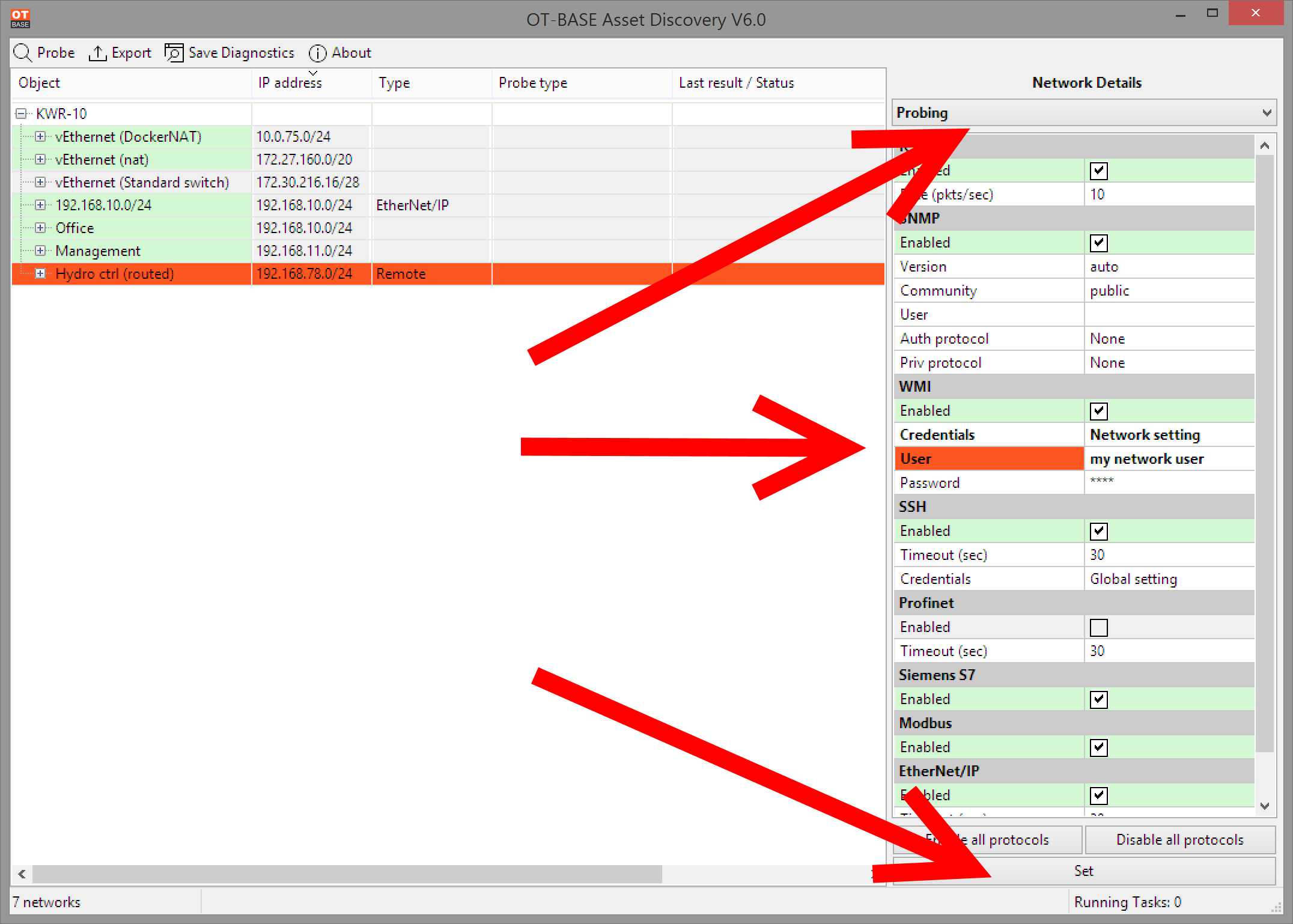Screen dimensions: 1293x924
Task: Open the About menu item
Action: coord(340,53)
